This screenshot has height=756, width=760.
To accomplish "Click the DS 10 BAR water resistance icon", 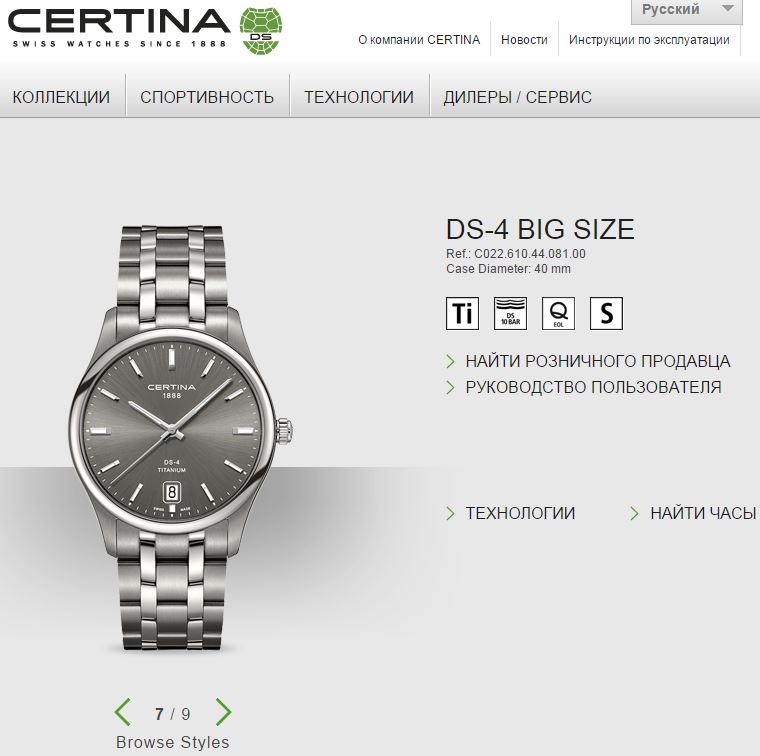I will coord(510,314).
